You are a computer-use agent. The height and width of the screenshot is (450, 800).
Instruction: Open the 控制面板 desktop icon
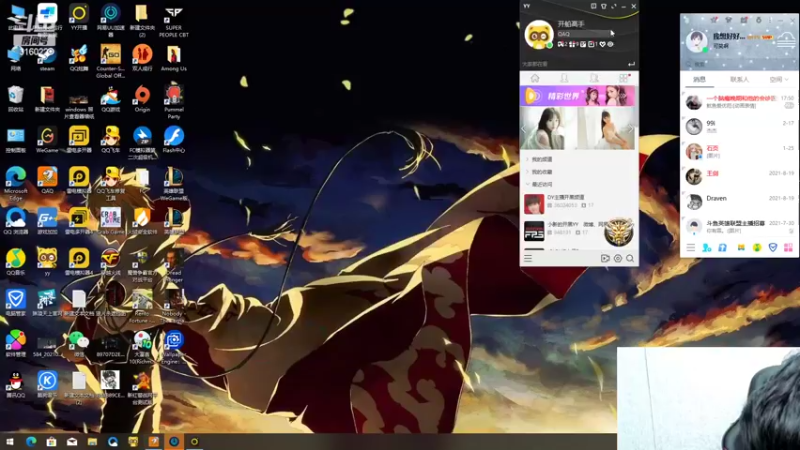point(16,140)
